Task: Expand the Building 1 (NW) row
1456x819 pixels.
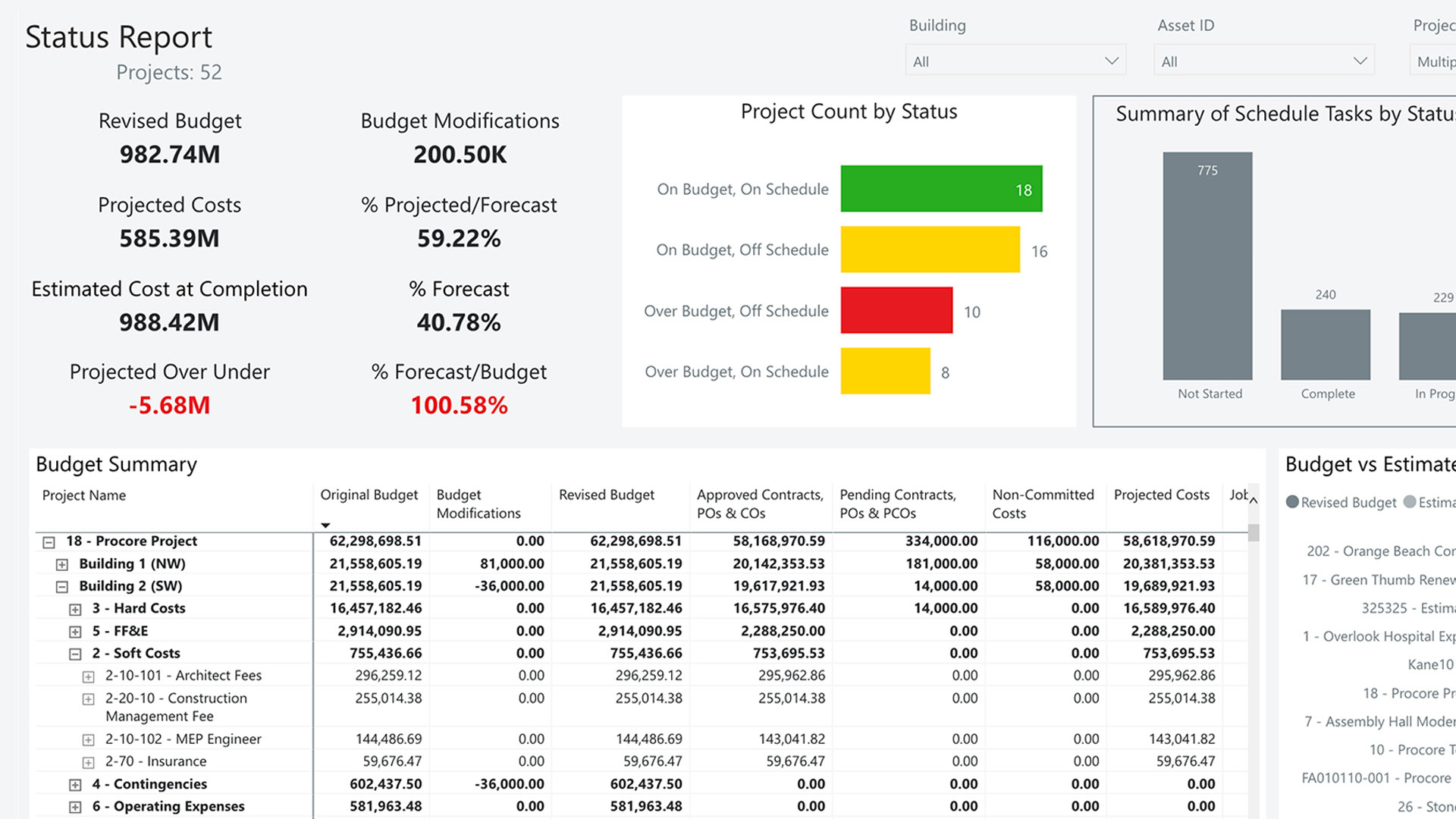Action: [61, 563]
